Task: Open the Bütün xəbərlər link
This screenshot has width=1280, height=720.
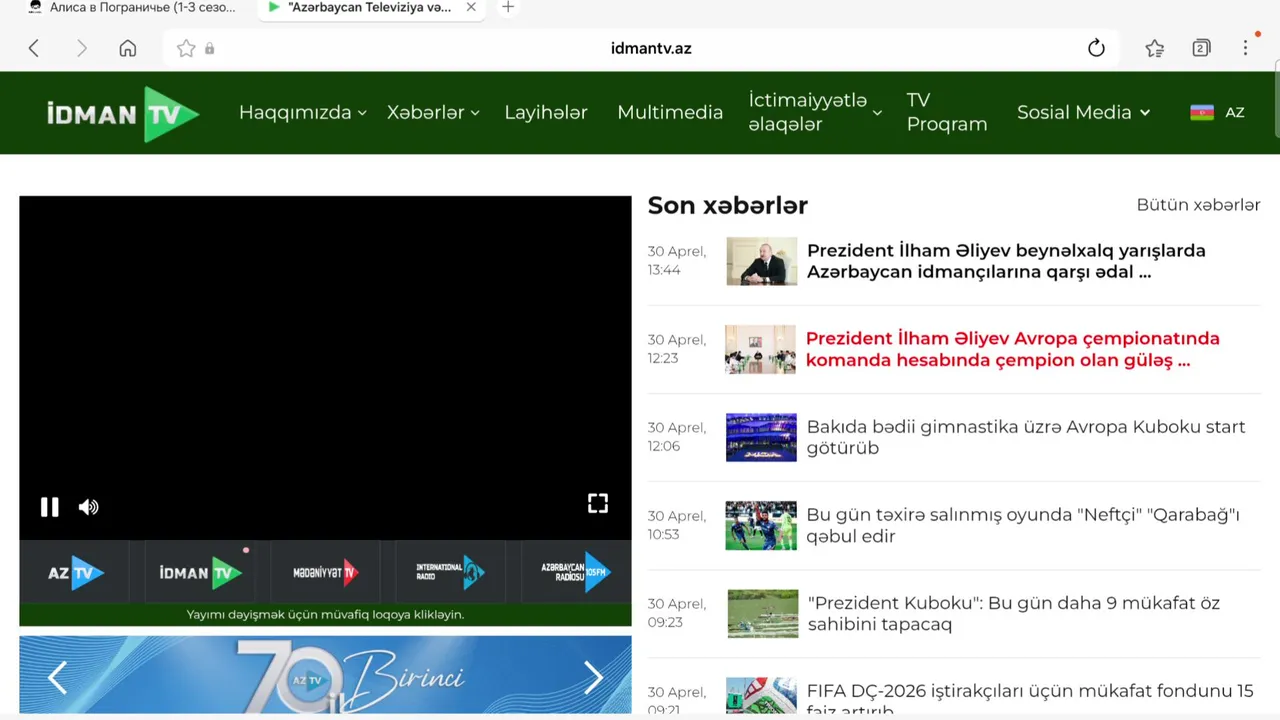Action: (x=1198, y=205)
